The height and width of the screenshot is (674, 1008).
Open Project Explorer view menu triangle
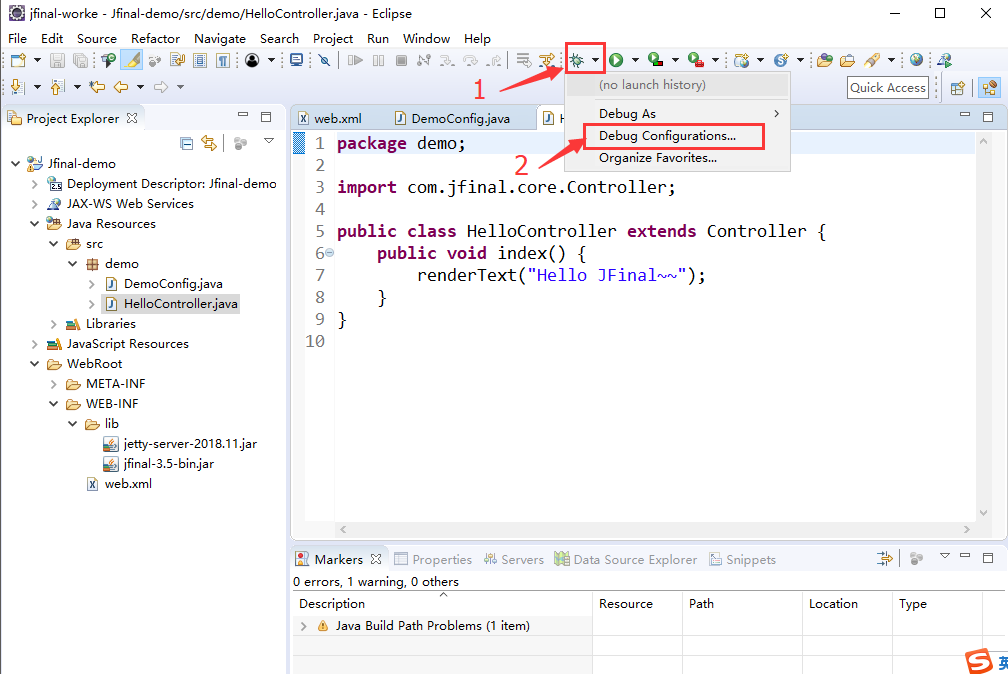click(x=269, y=141)
